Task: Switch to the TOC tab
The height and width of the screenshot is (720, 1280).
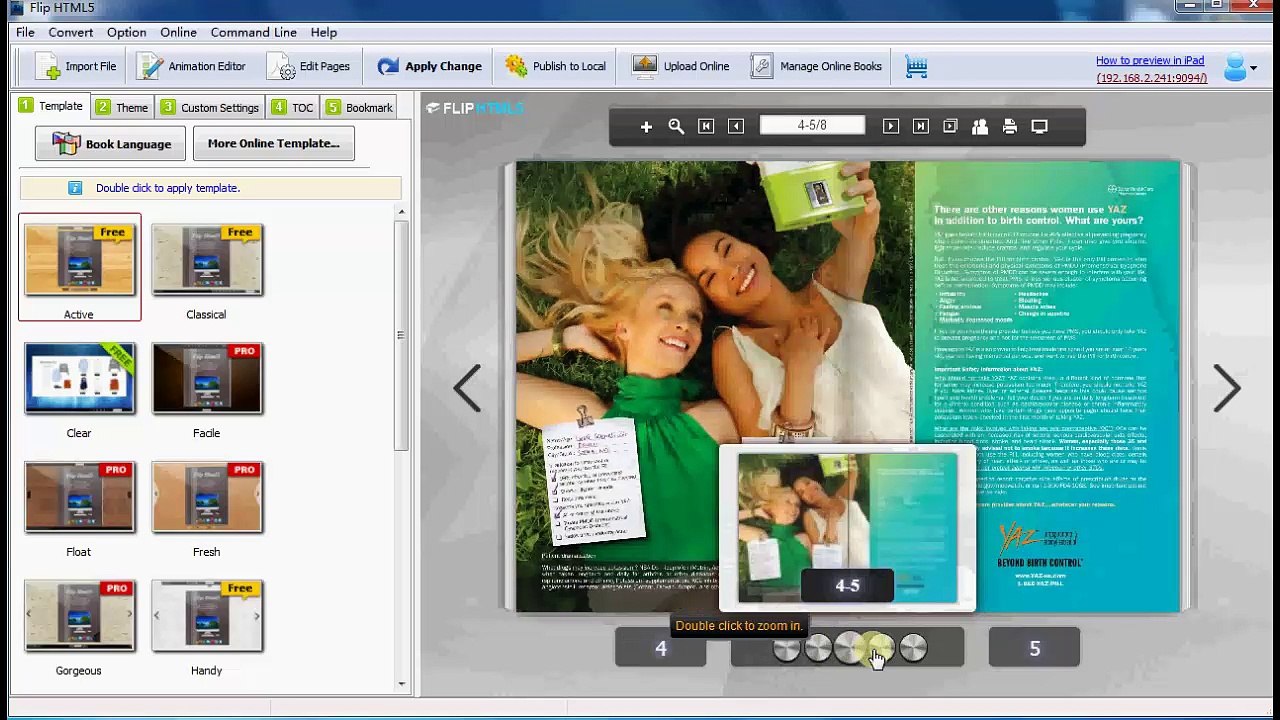Action: click(292, 107)
